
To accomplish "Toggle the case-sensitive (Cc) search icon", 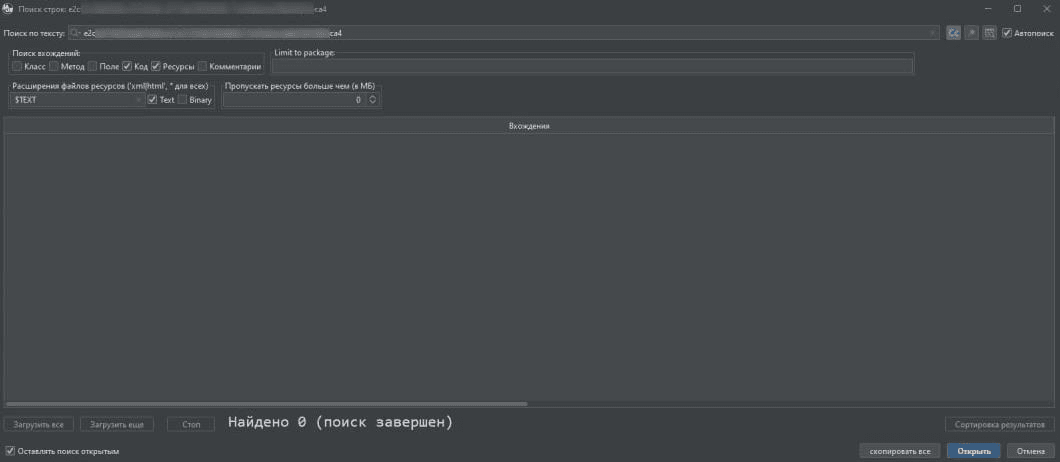I will (954, 33).
